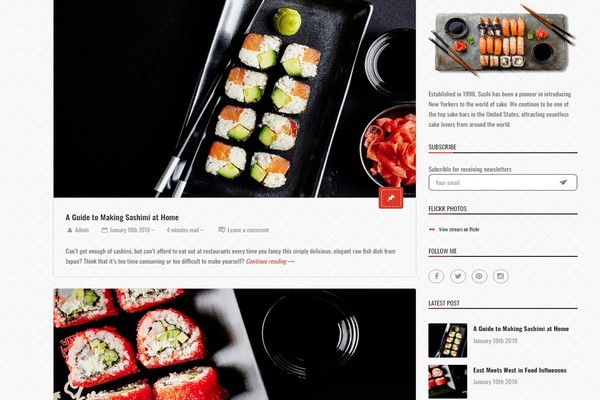Image resolution: width=600 pixels, height=400 pixels.
Task: Open the Admin author link
Action: (x=82, y=230)
